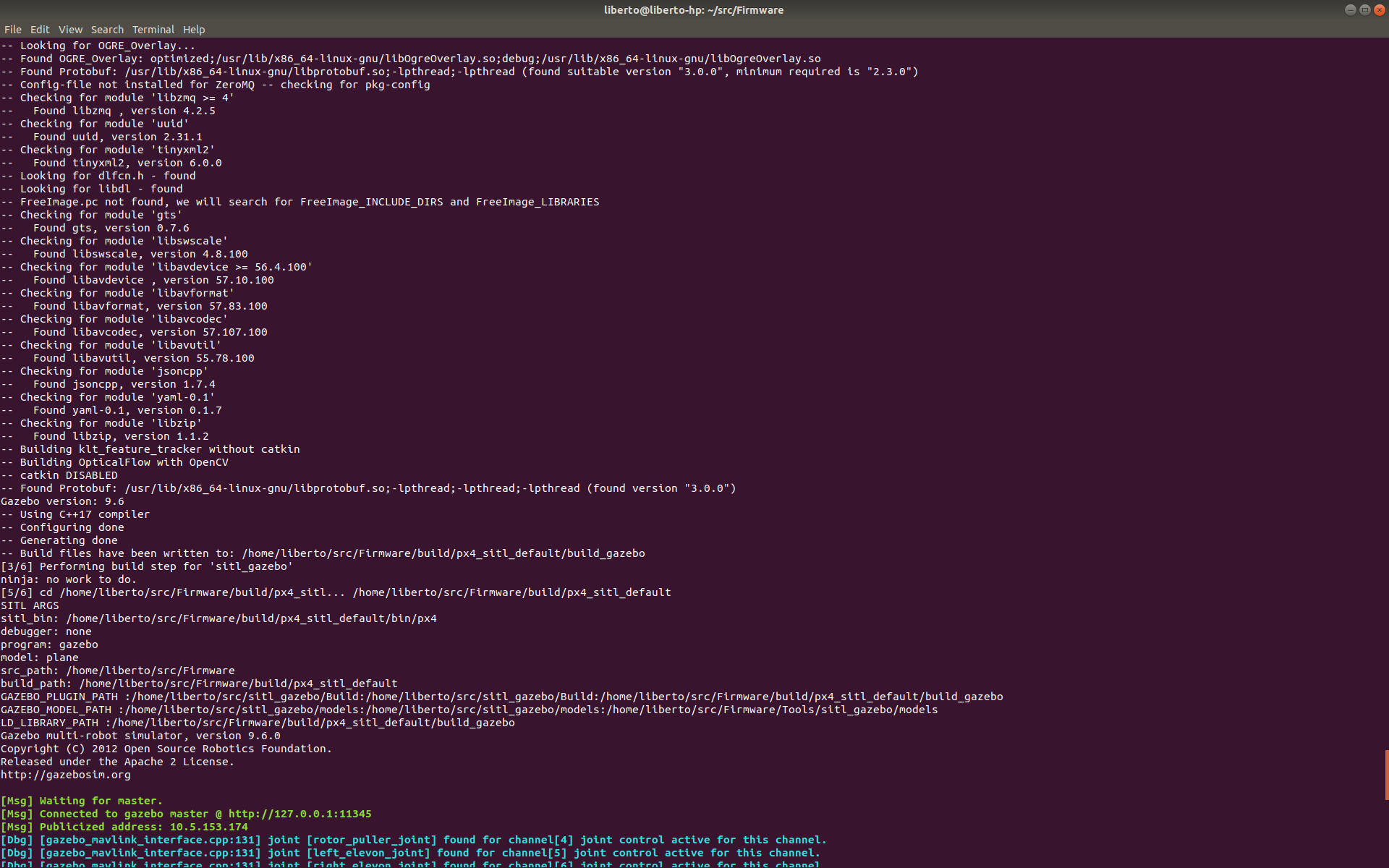Click the maximize icon on the title bar
The height and width of the screenshot is (868, 1389).
point(1365,9)
